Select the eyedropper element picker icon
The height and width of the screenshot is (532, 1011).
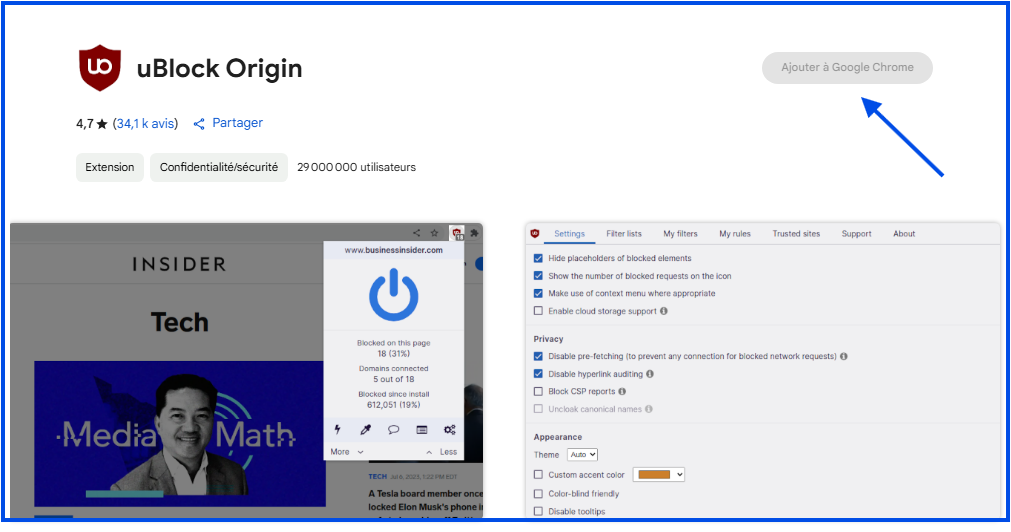[x=365, y=430]
